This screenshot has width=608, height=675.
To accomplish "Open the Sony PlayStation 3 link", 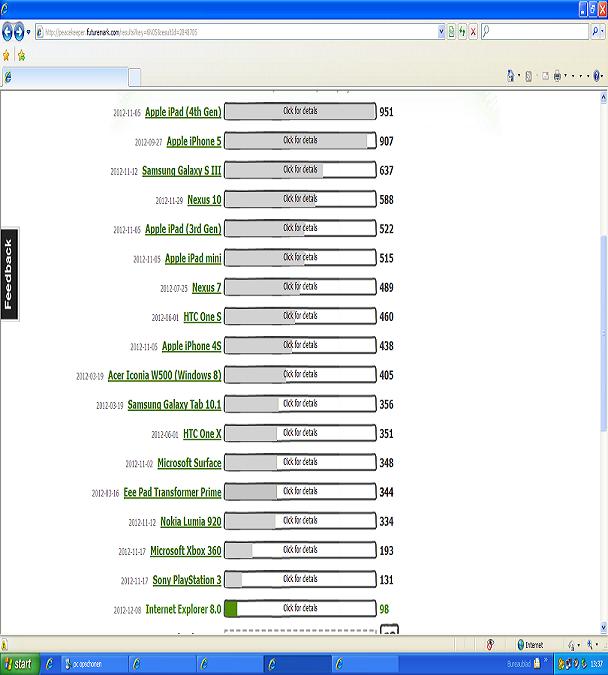I will point(187,580).
